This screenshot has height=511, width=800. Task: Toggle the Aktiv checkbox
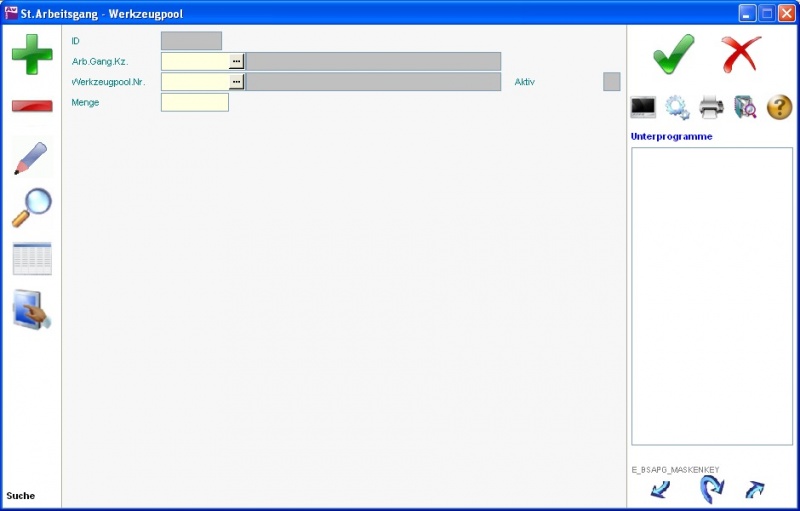(612, 82)
